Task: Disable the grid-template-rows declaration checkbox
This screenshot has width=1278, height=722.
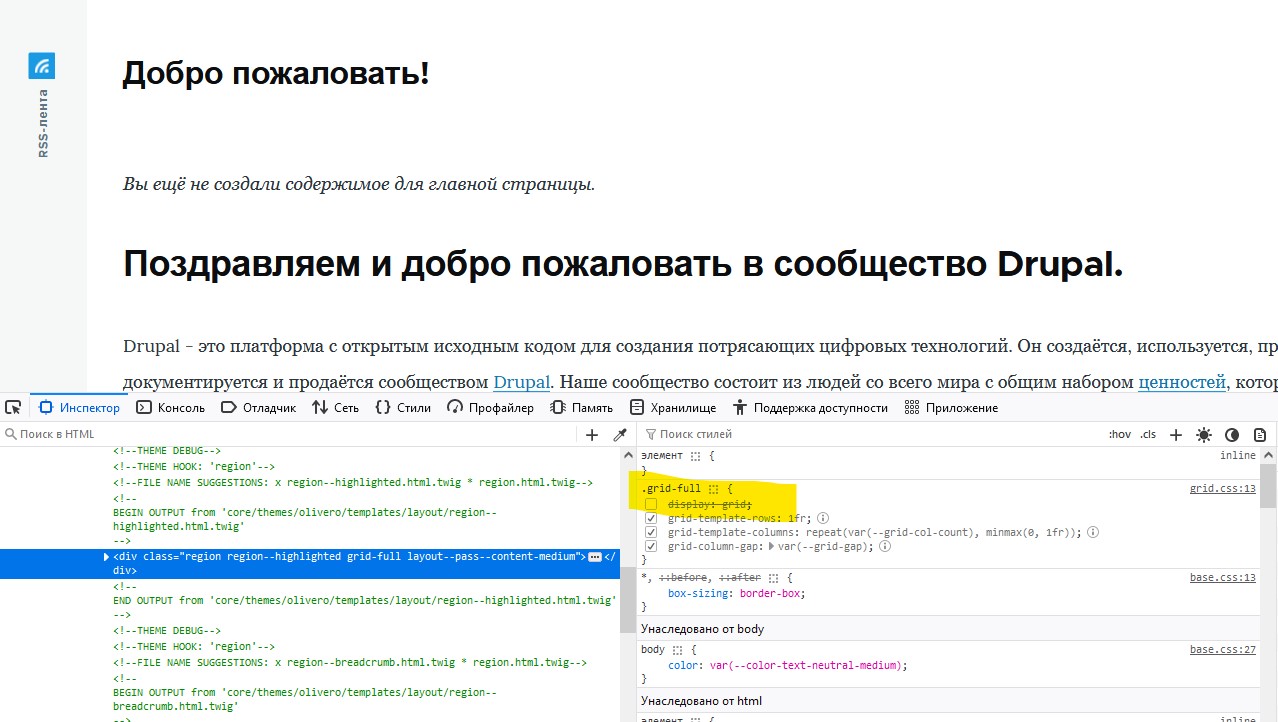Action: [651, 518]
